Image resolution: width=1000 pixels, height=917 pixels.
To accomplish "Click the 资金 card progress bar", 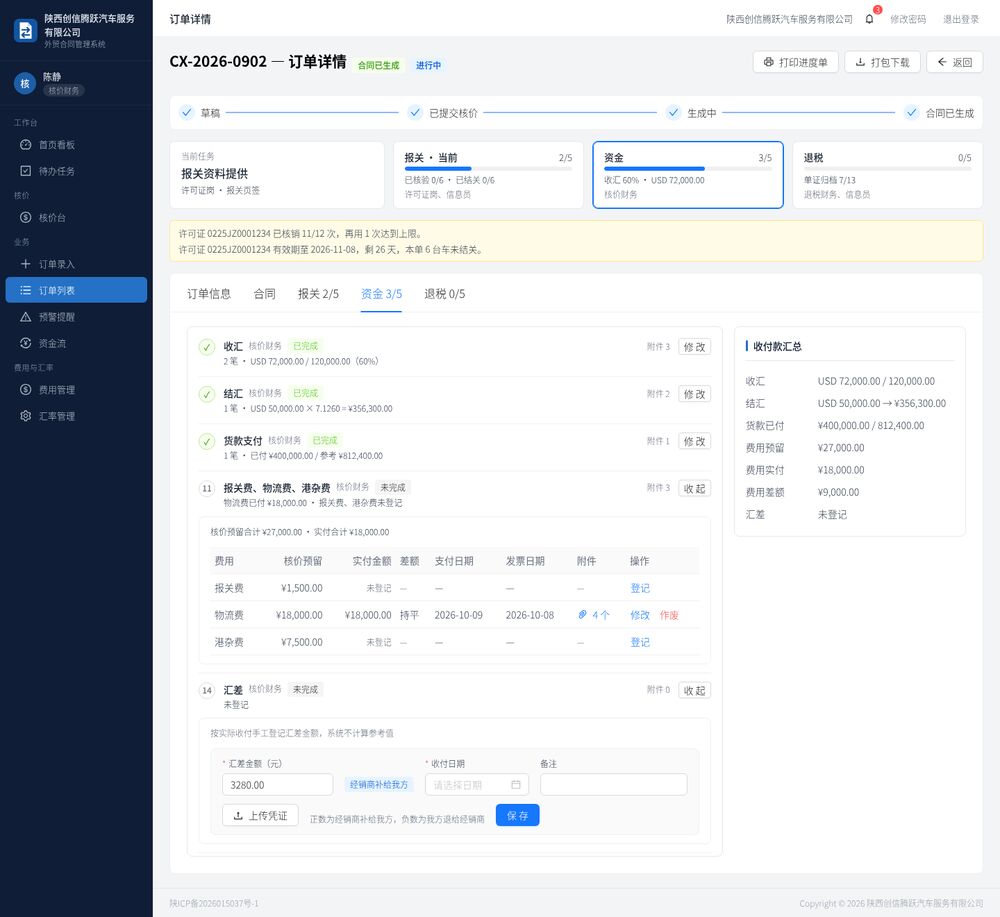I will [x=688, y=169].
